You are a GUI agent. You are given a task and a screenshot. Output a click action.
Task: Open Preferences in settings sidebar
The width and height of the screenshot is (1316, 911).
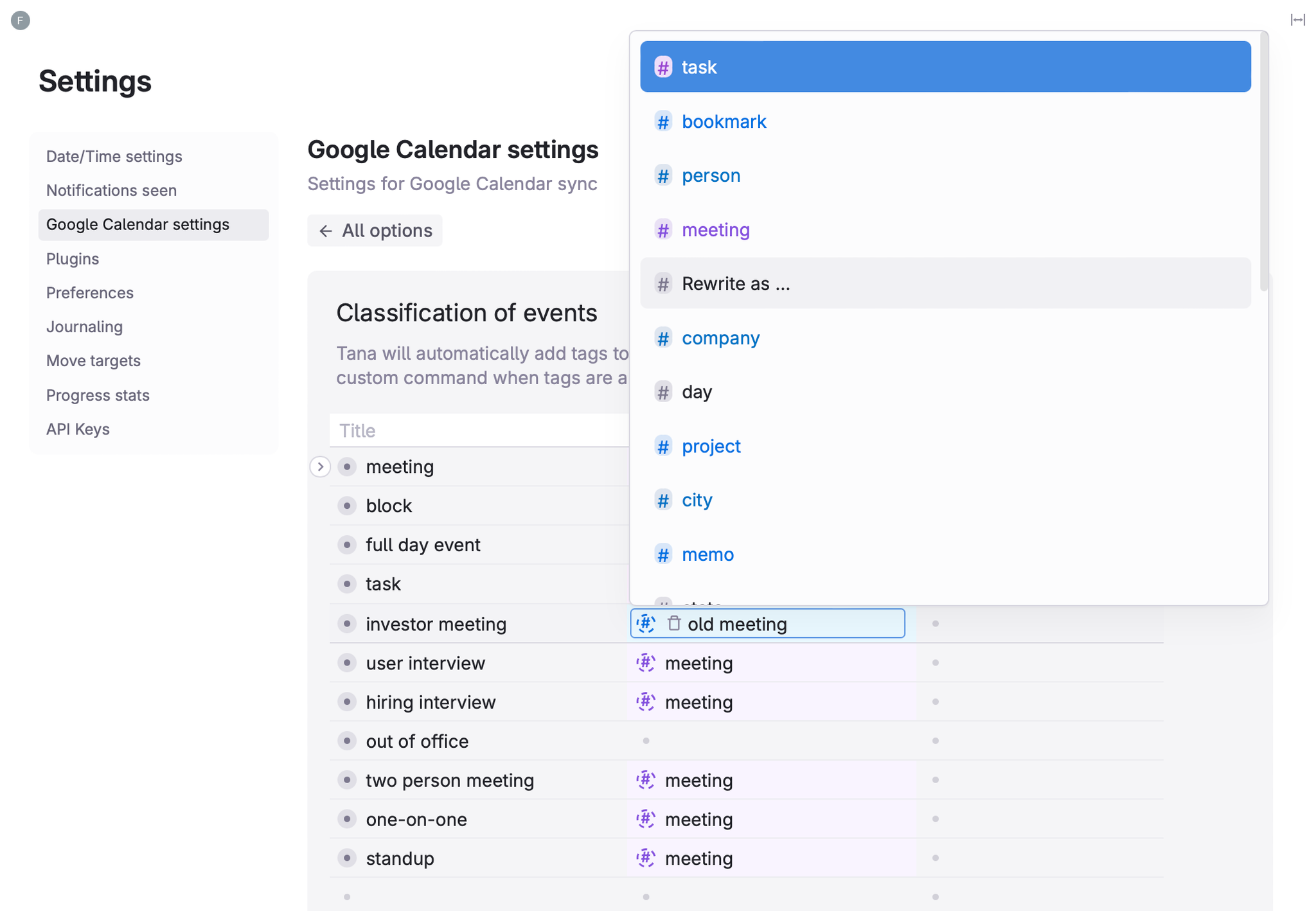(90, 293)
